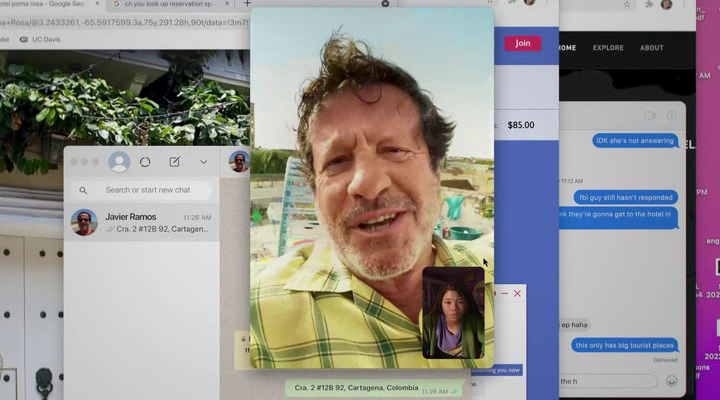Image resolution: width=720 pixels, height=400 pixels.
Task: Click profile avatar in middle browser toolbar
Action: (529, 2)
